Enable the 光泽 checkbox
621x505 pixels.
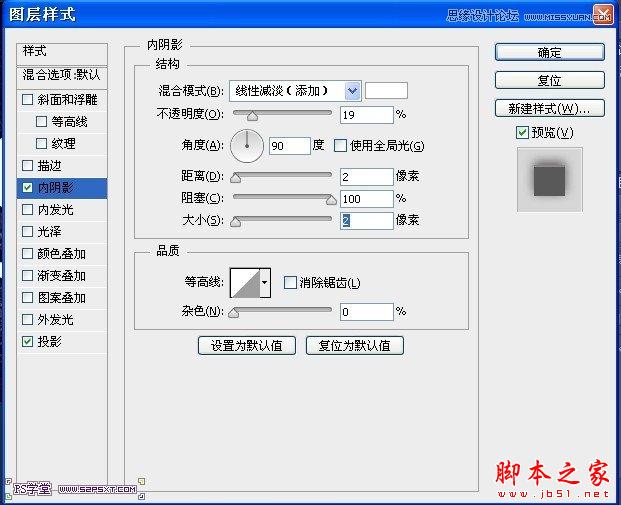tap(27, 231)
